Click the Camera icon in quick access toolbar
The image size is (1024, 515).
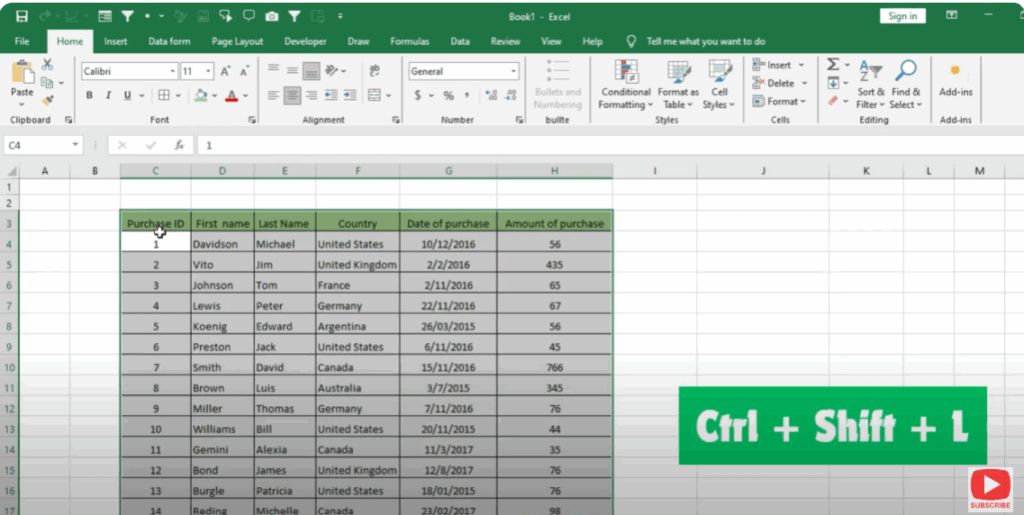272,17
